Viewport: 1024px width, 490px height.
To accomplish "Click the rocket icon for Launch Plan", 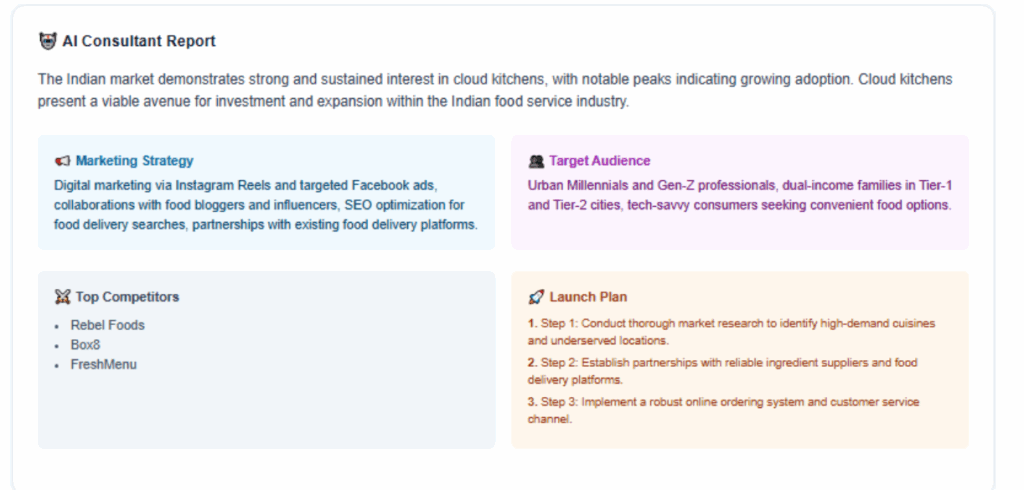I will tap(536, 297).
